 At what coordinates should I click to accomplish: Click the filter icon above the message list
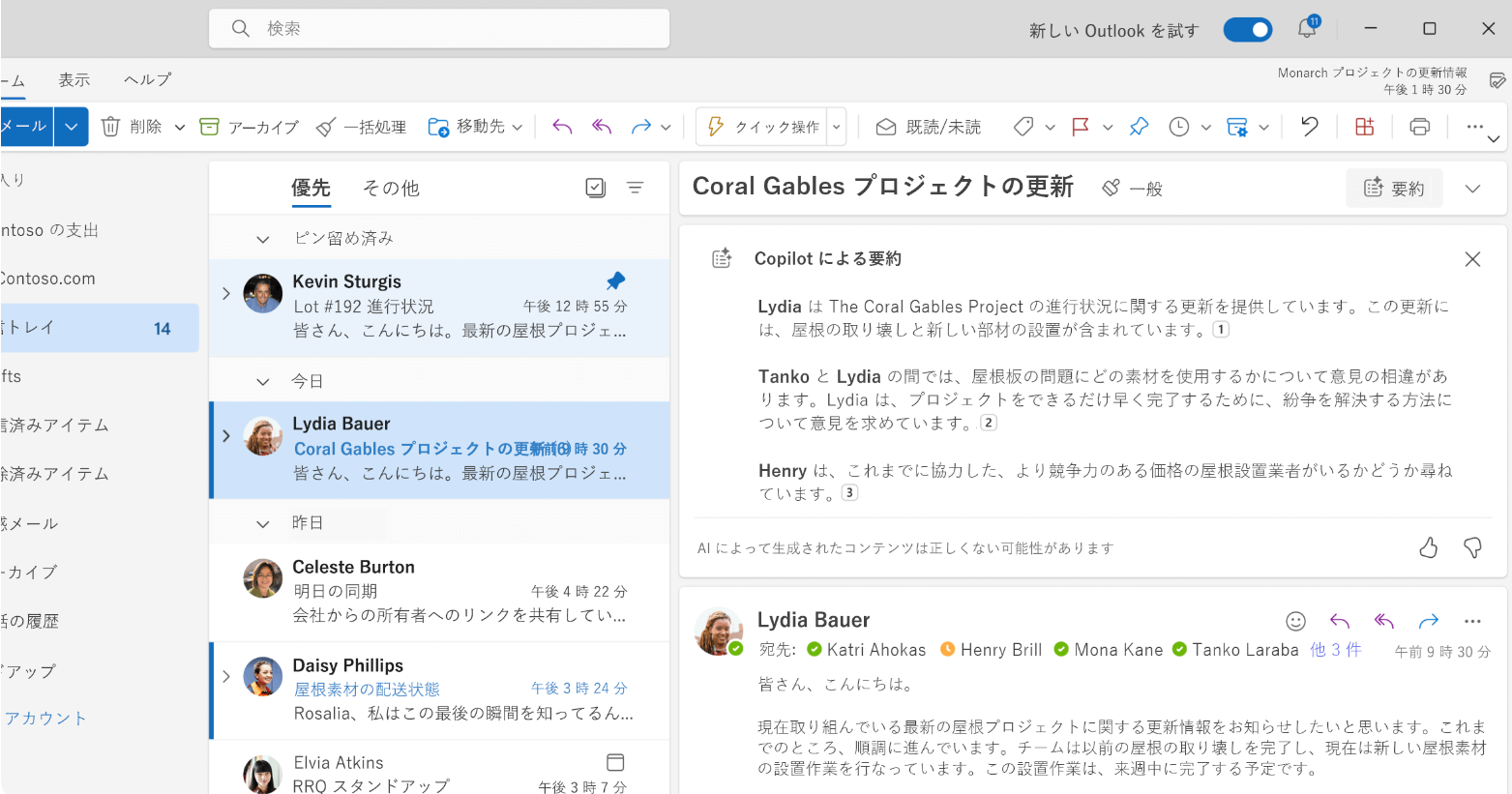click(x=635, y=188)
